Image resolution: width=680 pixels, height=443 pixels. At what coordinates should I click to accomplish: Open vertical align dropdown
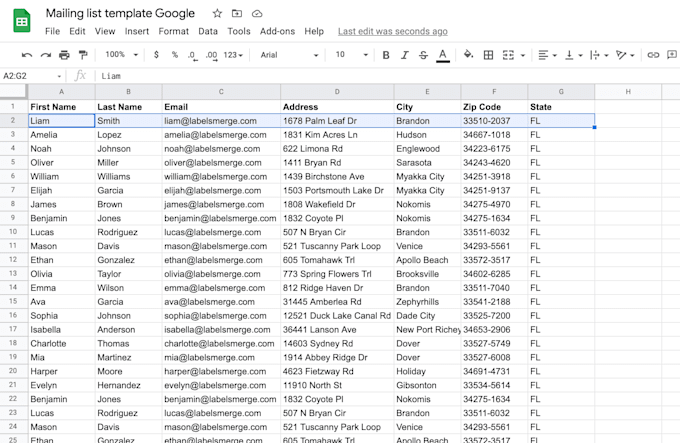click(573, 55)
